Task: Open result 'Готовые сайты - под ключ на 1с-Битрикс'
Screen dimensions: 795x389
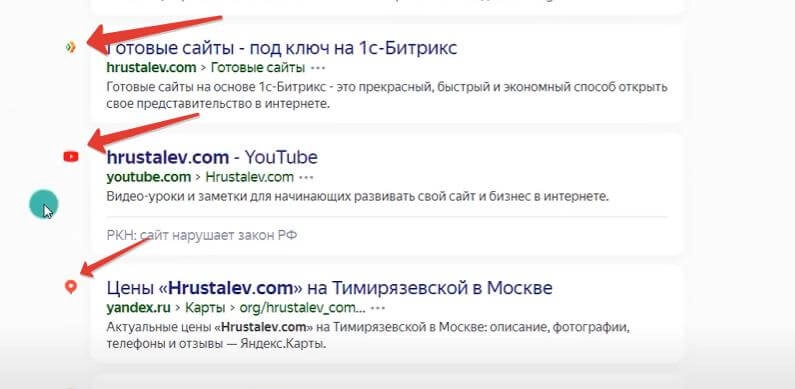Action: (282, 48)
